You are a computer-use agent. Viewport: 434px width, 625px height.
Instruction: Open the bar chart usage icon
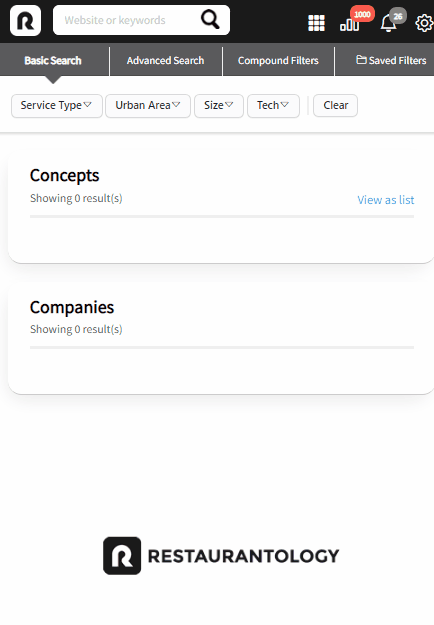350,25
